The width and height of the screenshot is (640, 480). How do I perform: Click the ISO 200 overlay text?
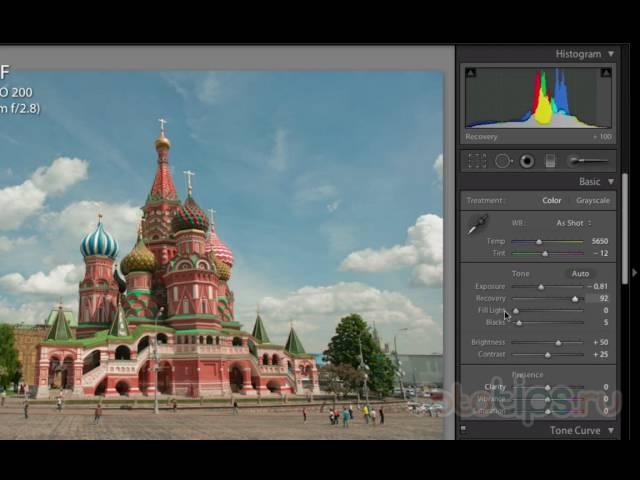pos(16,92)
